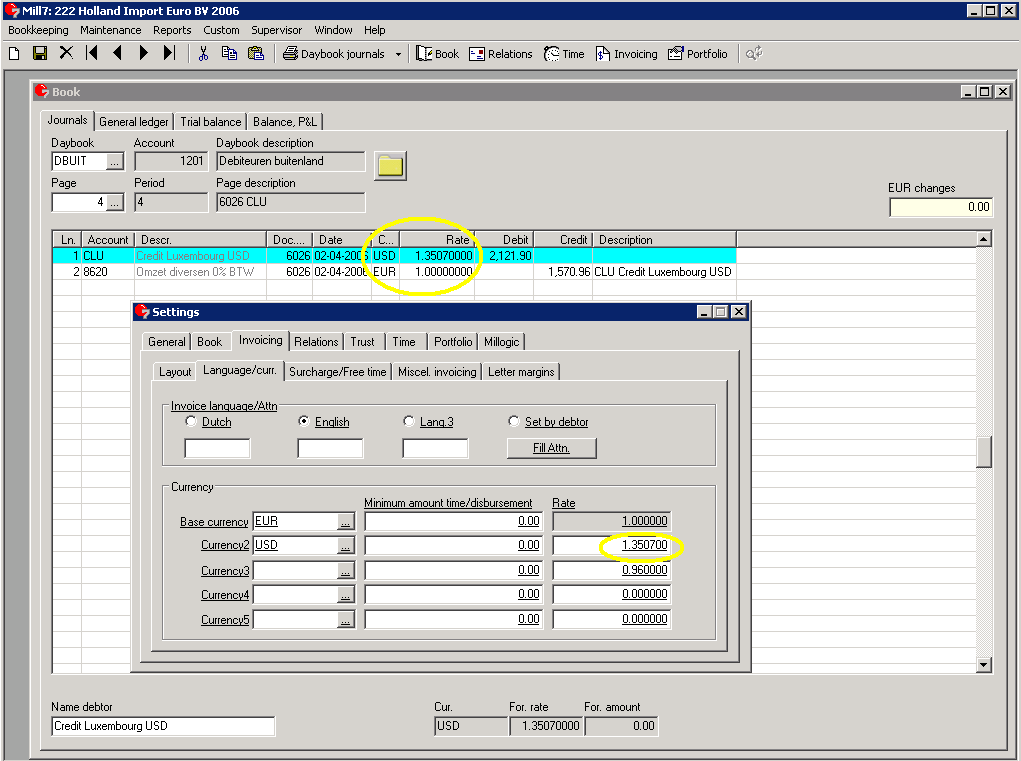Select the English invoice language radio
This screenshot has height=761, width=1021.
(x=303, y=421)
